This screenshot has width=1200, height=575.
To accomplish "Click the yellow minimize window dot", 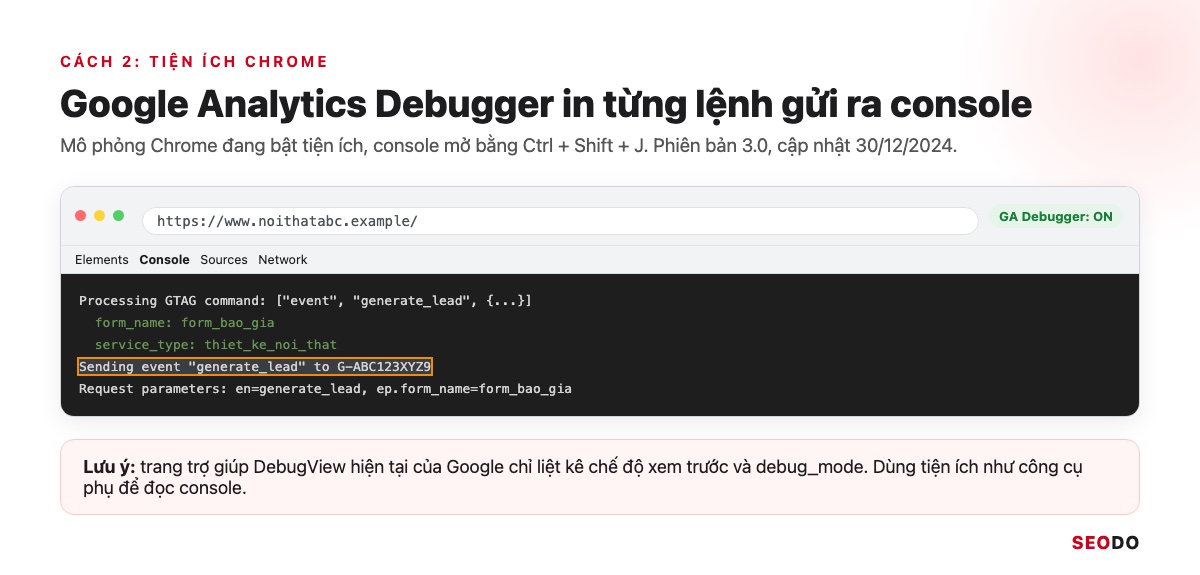I will 99,216.
